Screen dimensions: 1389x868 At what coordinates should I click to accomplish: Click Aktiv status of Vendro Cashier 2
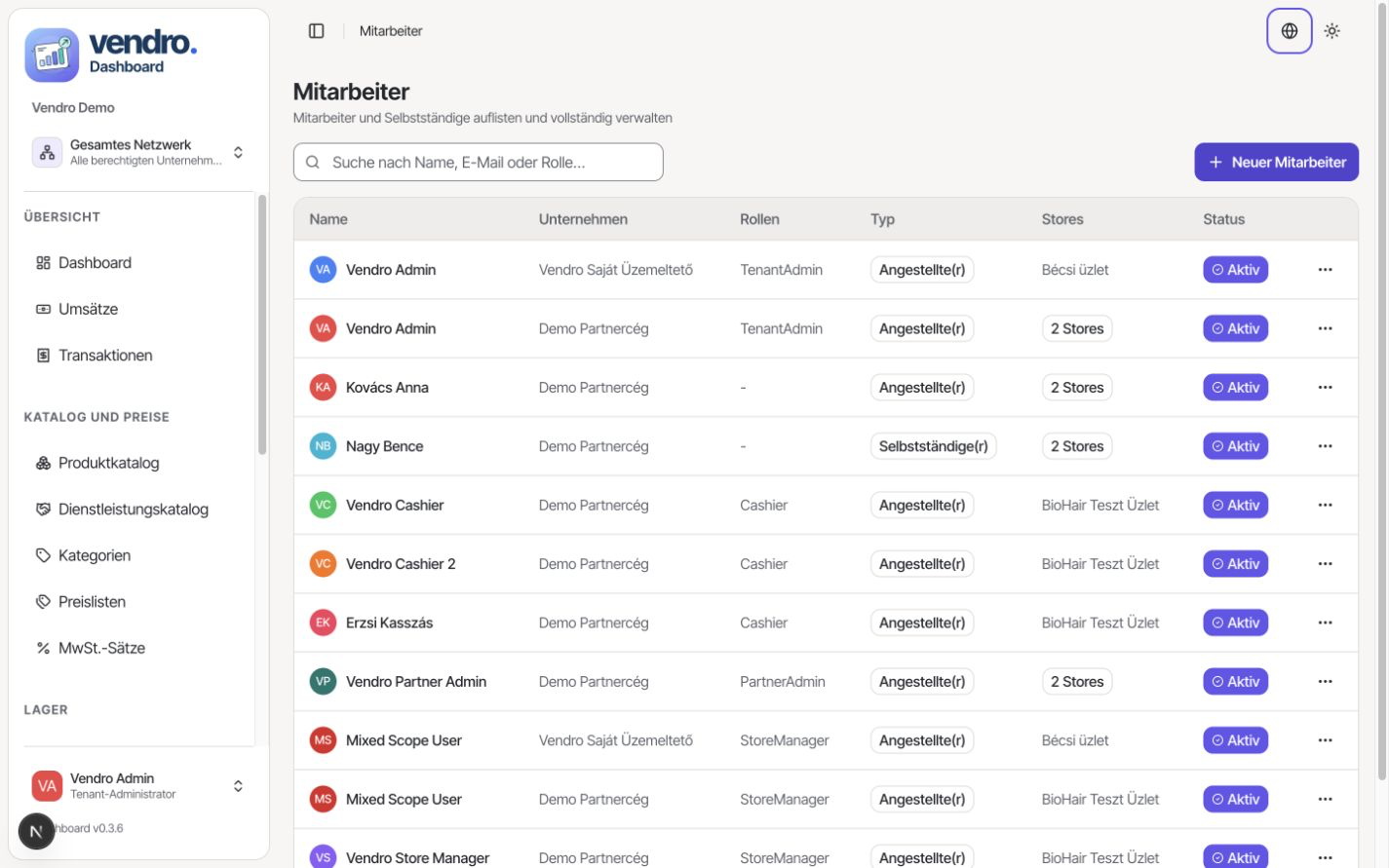1235,564
